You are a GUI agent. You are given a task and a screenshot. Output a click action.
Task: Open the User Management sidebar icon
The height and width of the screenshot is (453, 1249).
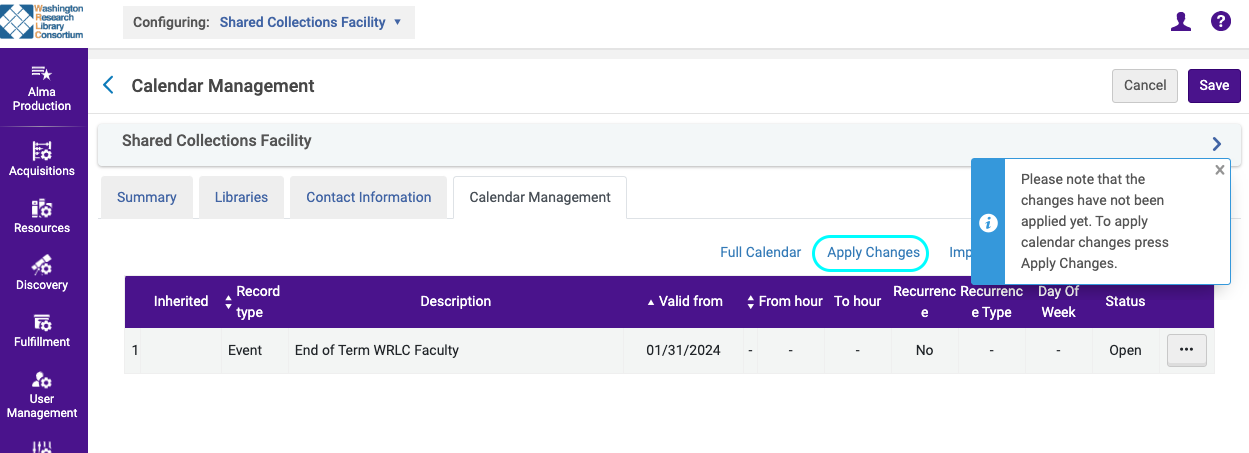(x=42, y=380)
